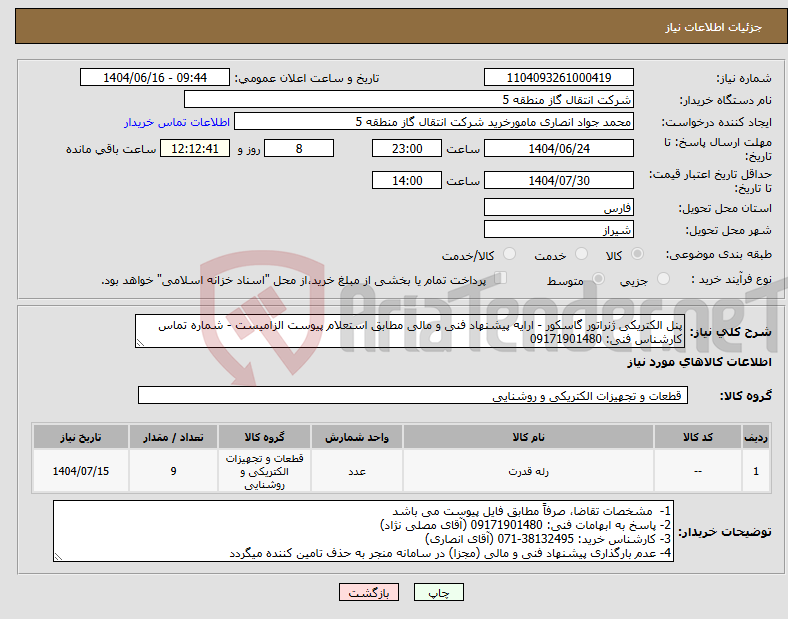Select the متوسط purchase type radio
Image resolution: width=788 pixels, height=619 pixels.
click(598, 278)
